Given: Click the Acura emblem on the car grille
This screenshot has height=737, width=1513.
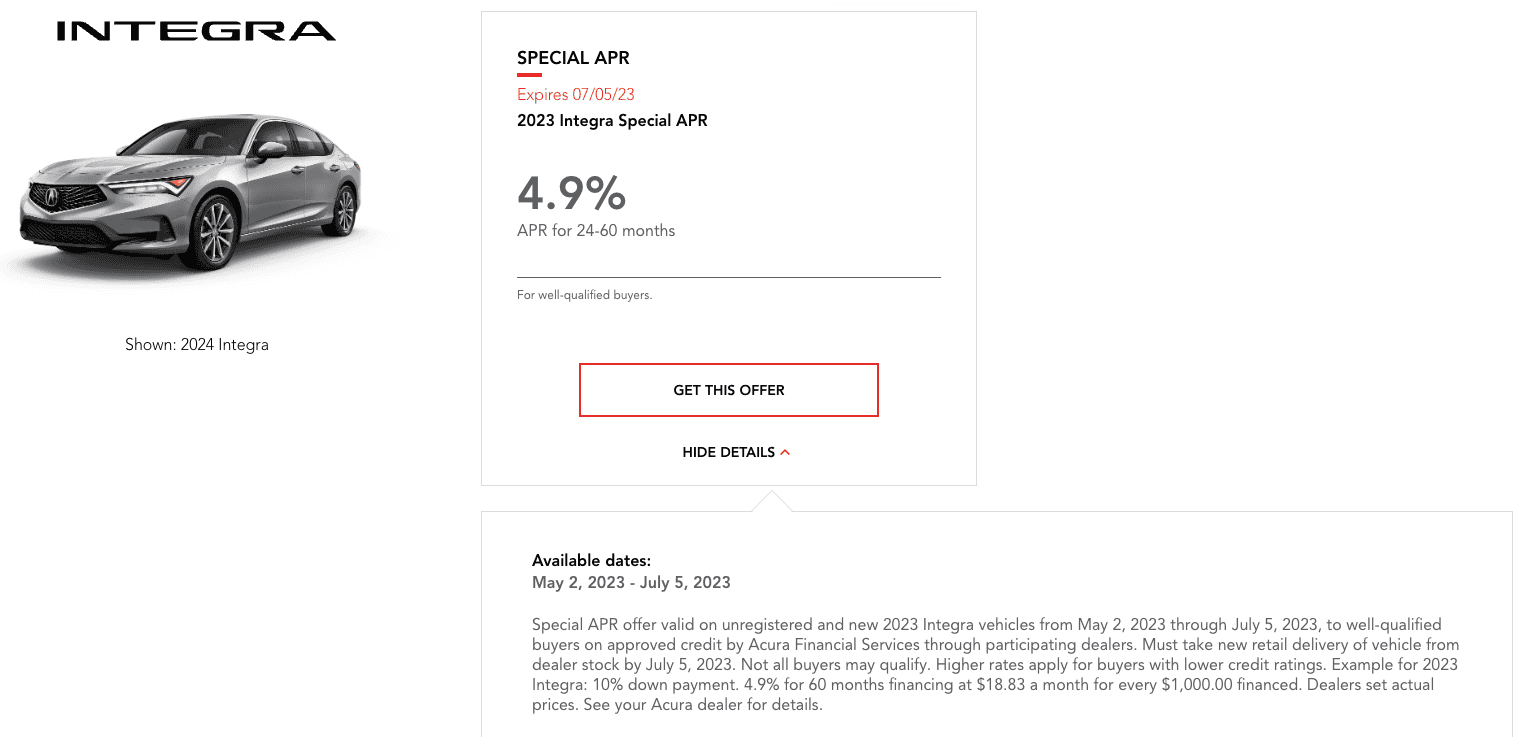Looking at the screenshot, I should pos(52,198).
